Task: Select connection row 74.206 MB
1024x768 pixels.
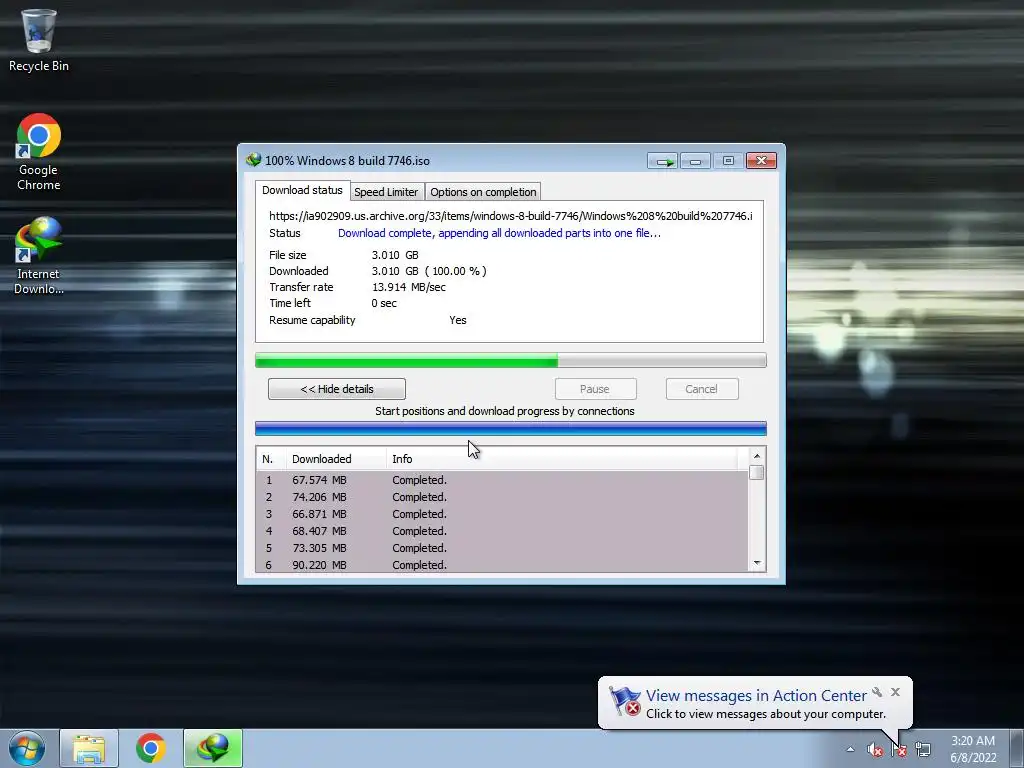Action: (502, 497)
